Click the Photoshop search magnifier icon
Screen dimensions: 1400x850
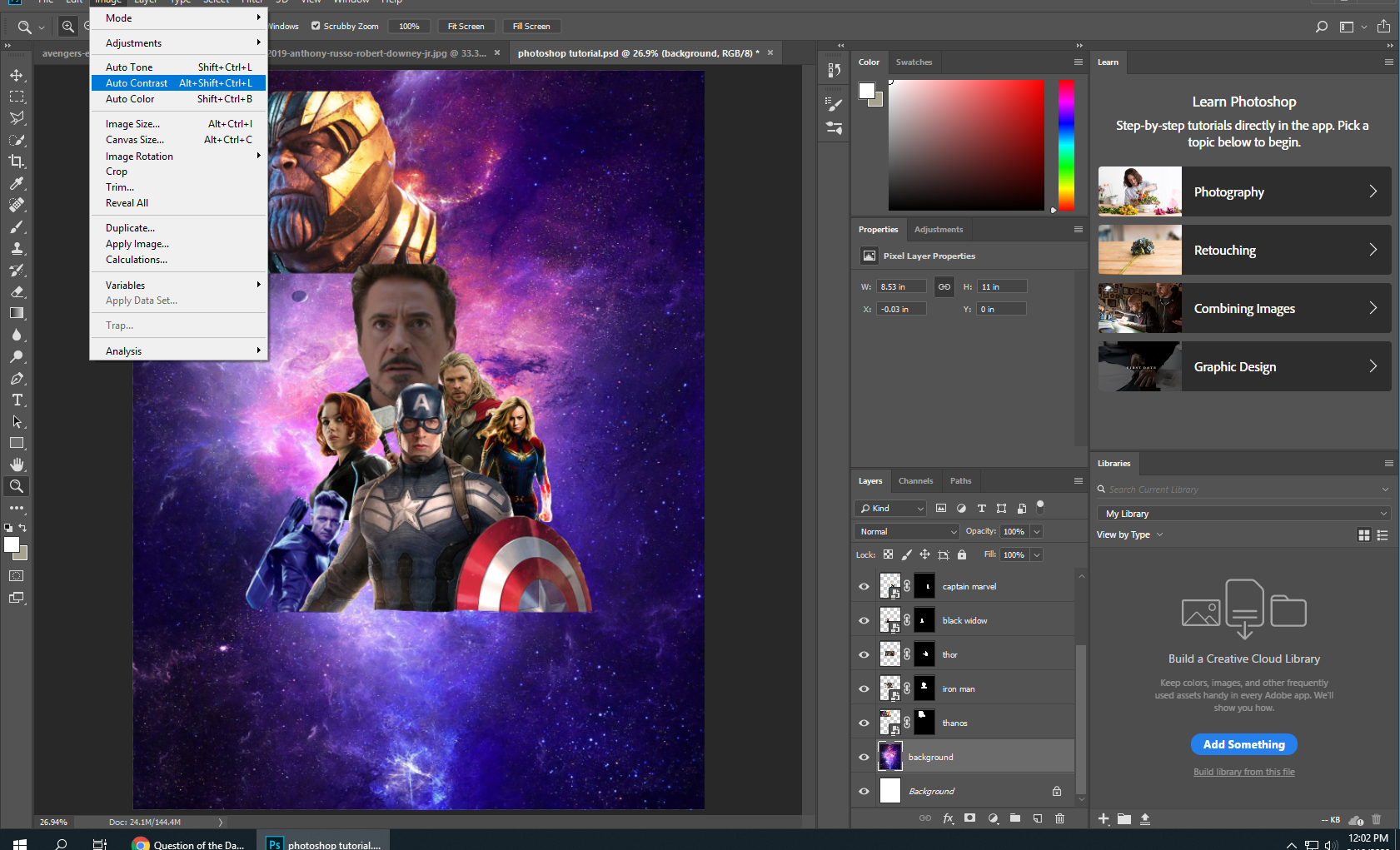[x=1322, y=27]
